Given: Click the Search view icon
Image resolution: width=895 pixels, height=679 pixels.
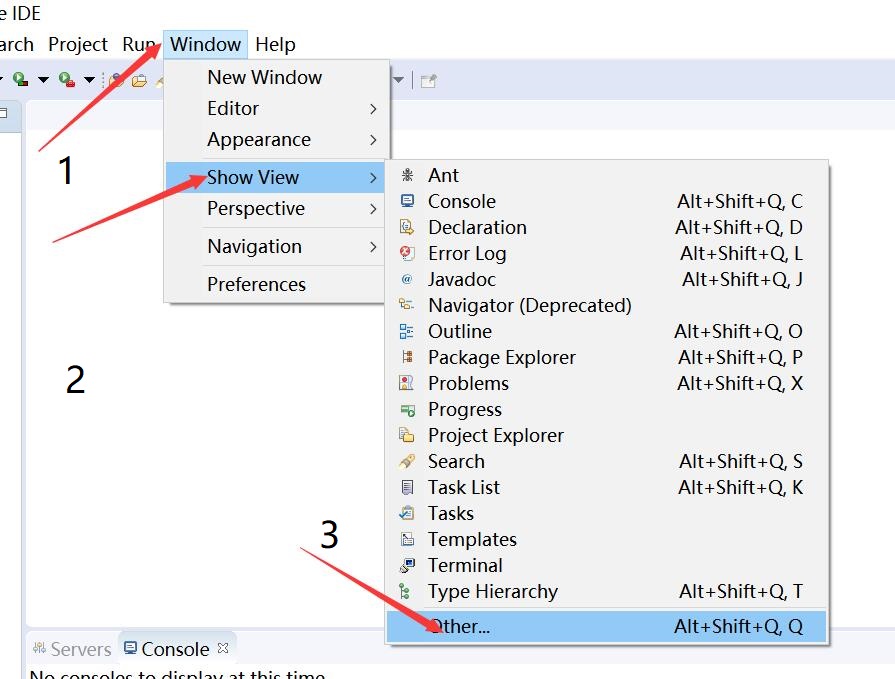Looking at the screenshot, I should [407, 461].
